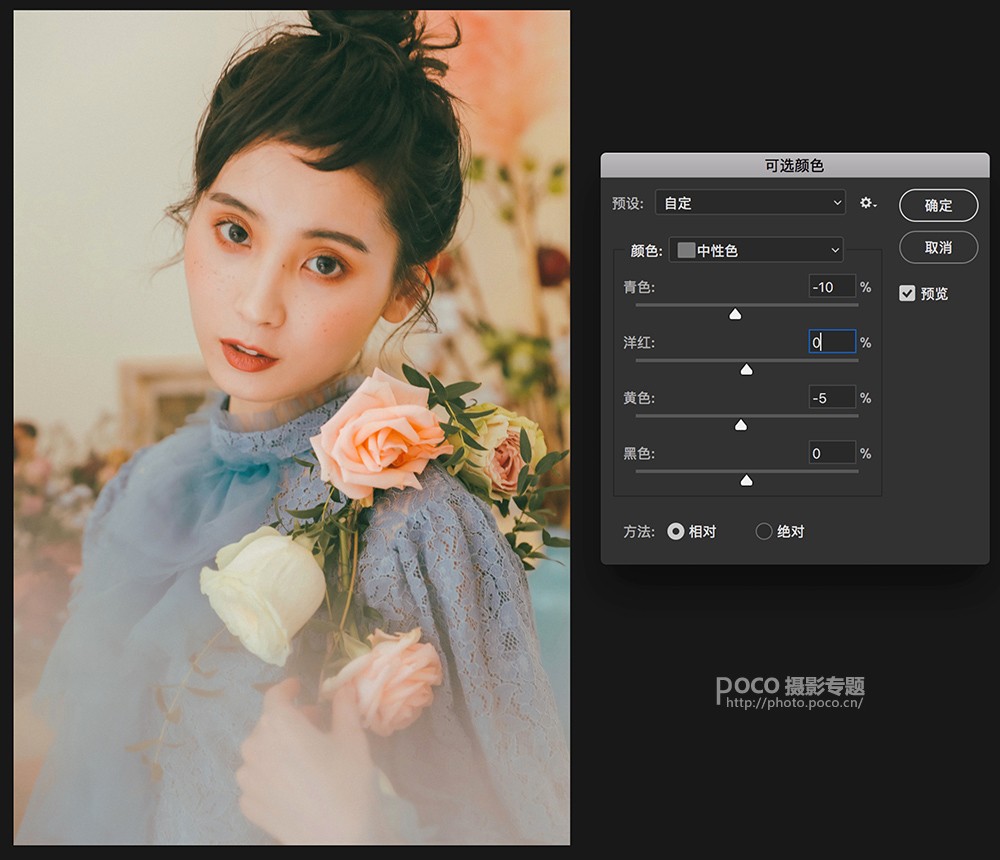This screenshot has width=1000, height=860.
Task: Click the 洋红 magenta slider handle
Action: (x=746, y=369)
